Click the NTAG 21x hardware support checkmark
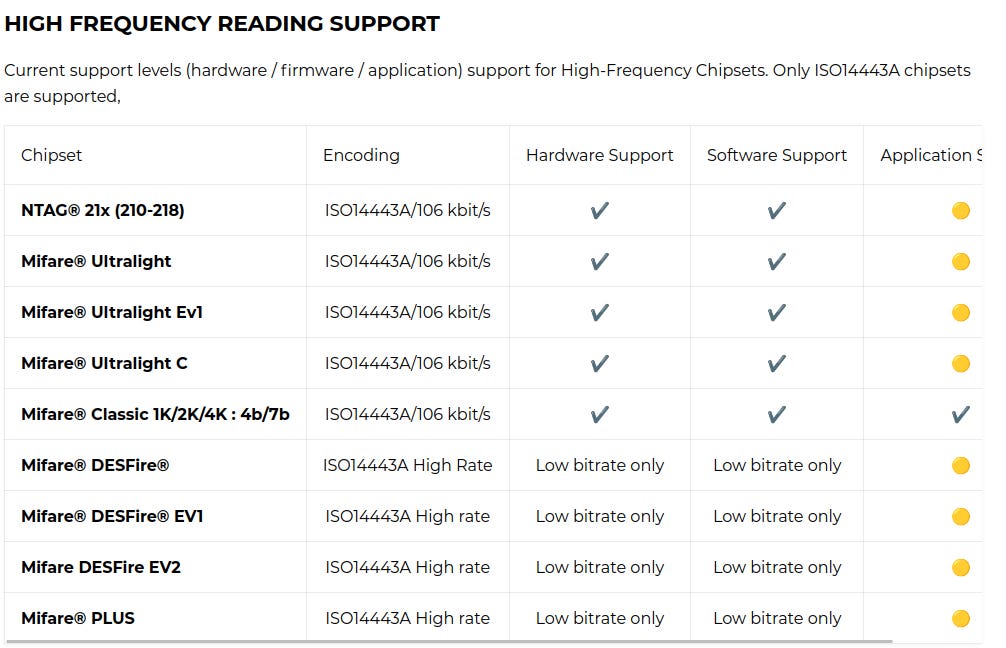Image resolution: width=1006 pixels, height=648 pixels. 600,210
